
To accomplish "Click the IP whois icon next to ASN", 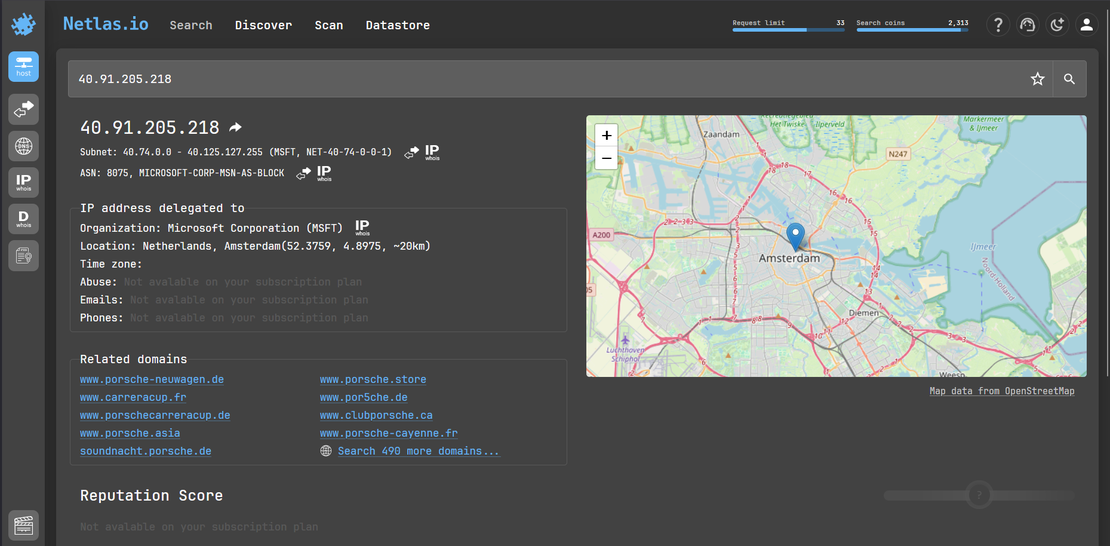I will click(x=323, y=173).
